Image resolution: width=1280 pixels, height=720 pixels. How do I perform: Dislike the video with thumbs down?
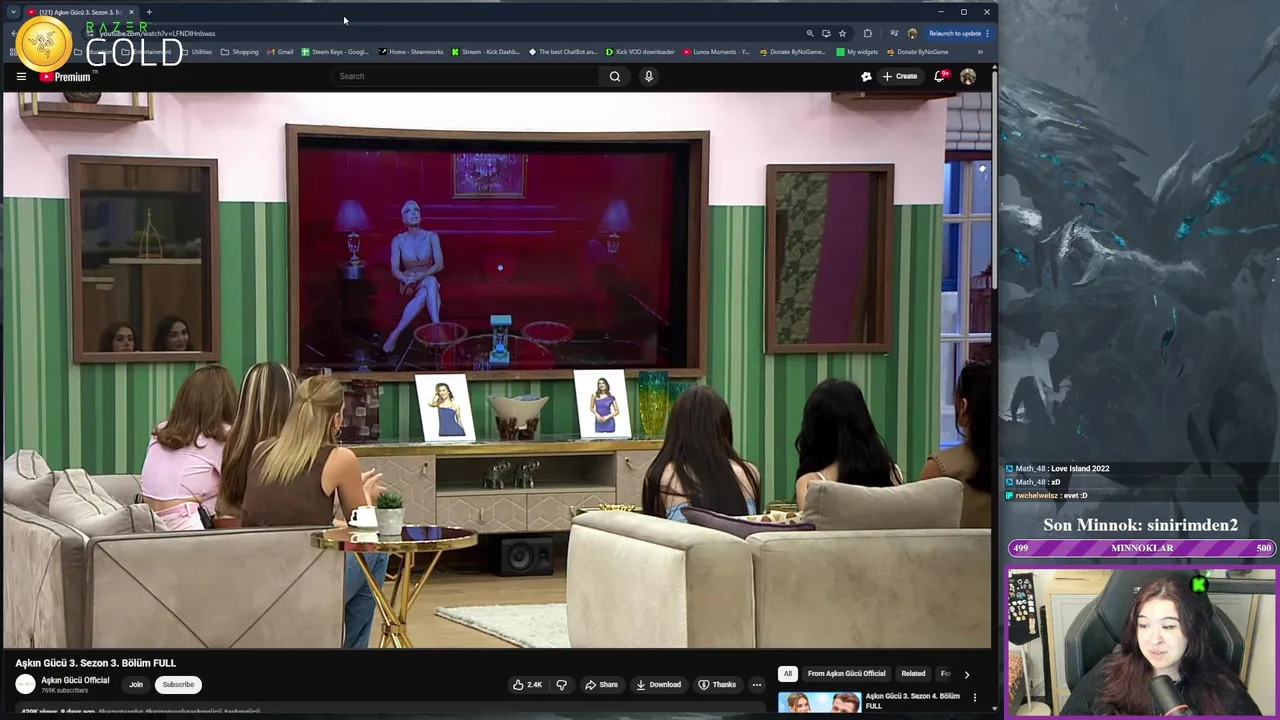click(x=561, y=685)
